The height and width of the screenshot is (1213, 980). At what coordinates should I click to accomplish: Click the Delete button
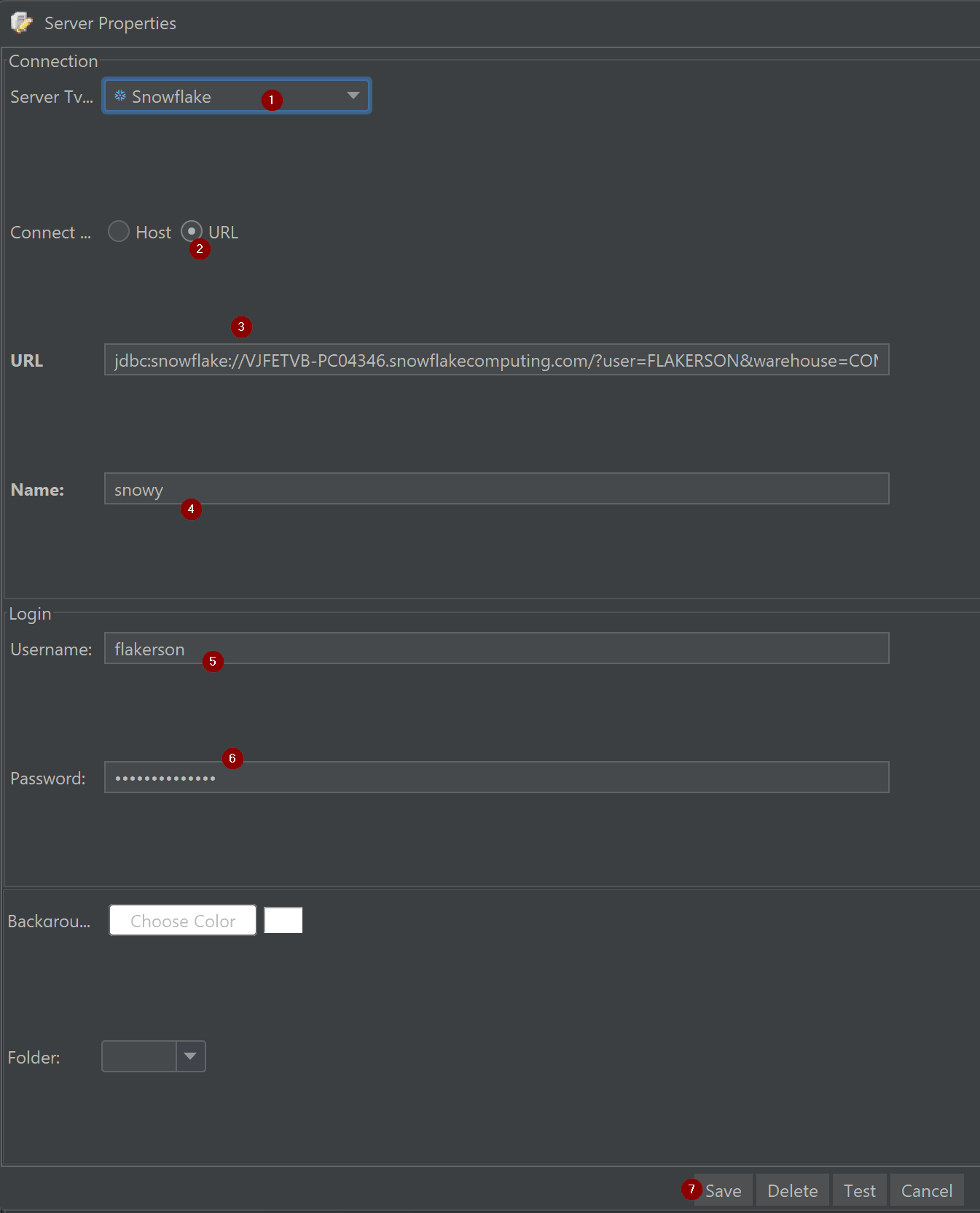tap(793, 1190)
